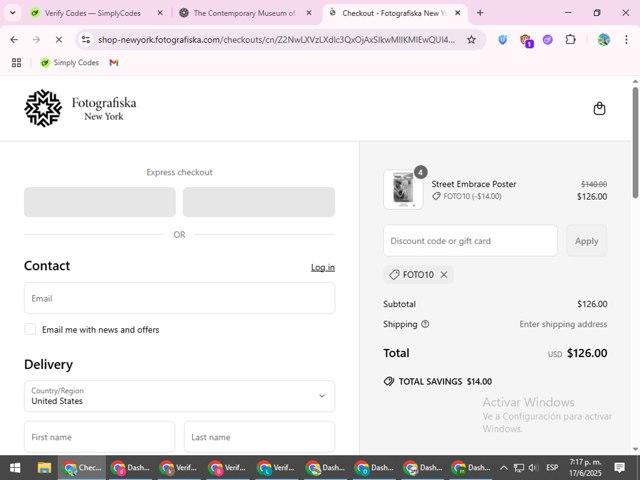The image size is (640, 480).
Task: Open the Gmail bookmark
Action: [x=114, y=62]
